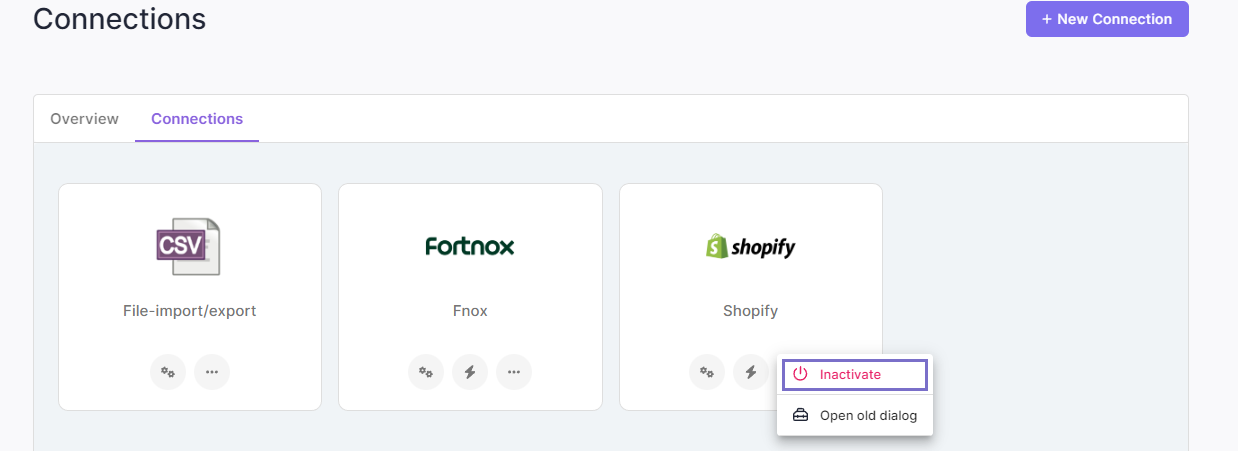
Task: Click the CSV file logo
Action: 189,246
